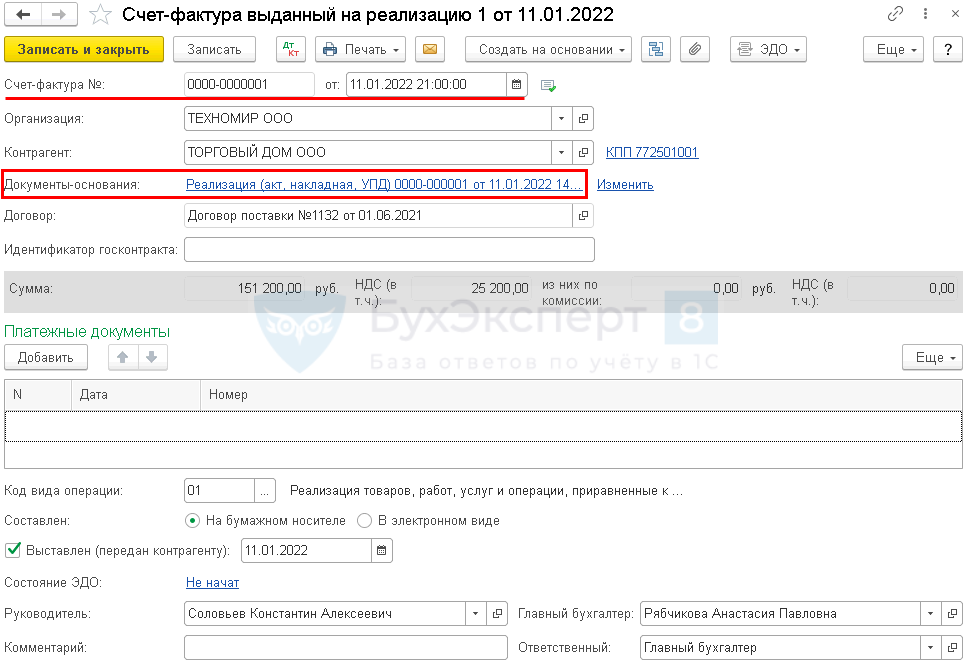The width and height of the screenshot is (973, 664).
Task: Open the calendar picker for invoice date
Action: pos(516,85)
